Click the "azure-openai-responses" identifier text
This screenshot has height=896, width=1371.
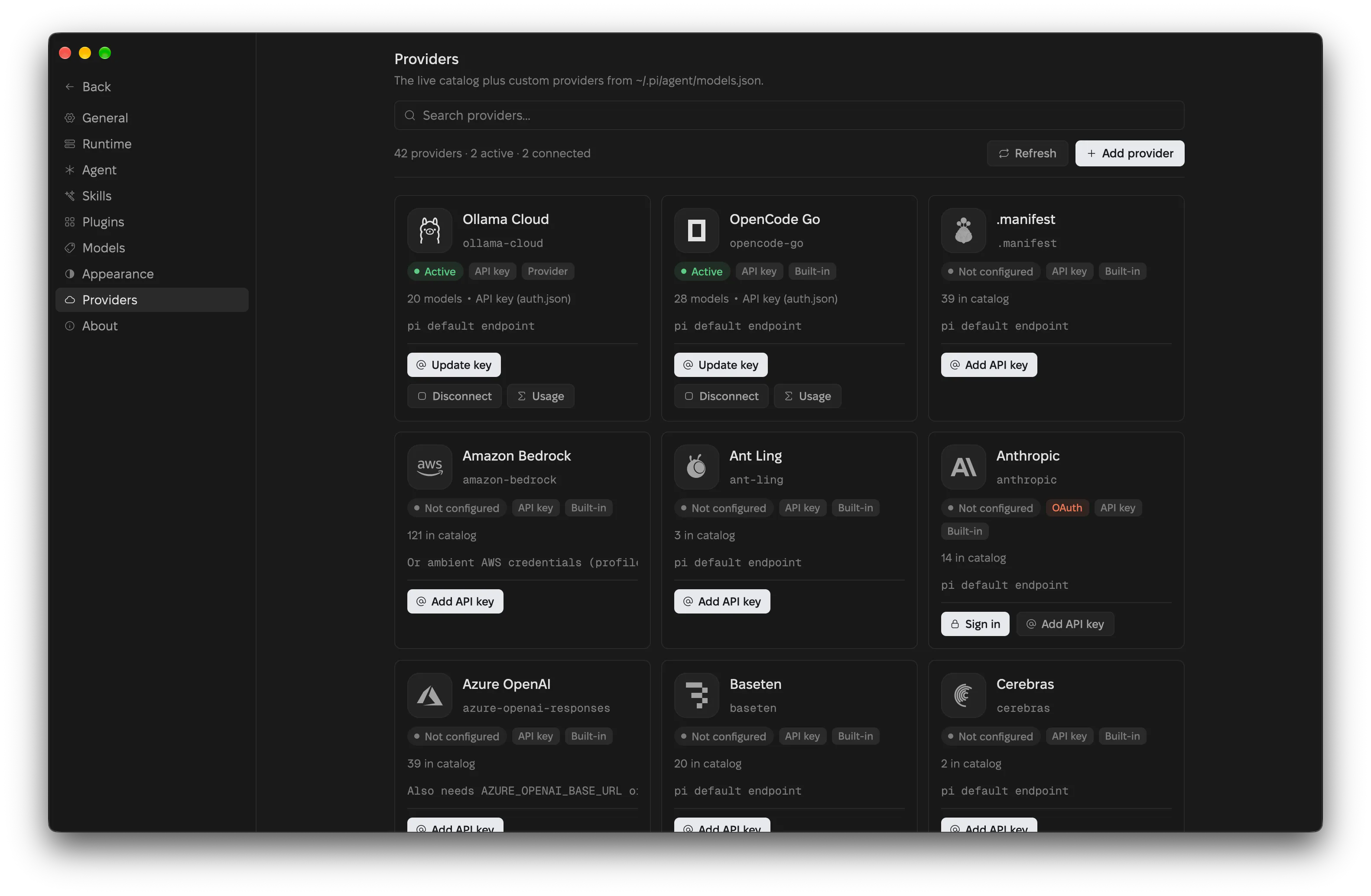point(536,708)
